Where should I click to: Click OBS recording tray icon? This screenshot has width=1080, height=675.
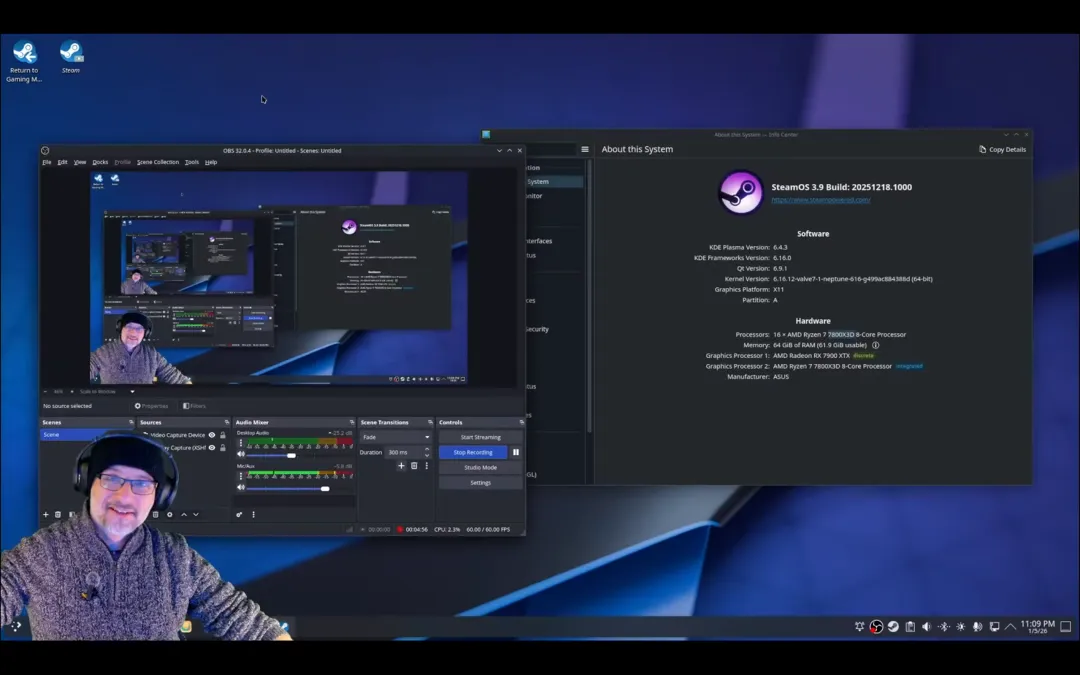coord(876,626)
